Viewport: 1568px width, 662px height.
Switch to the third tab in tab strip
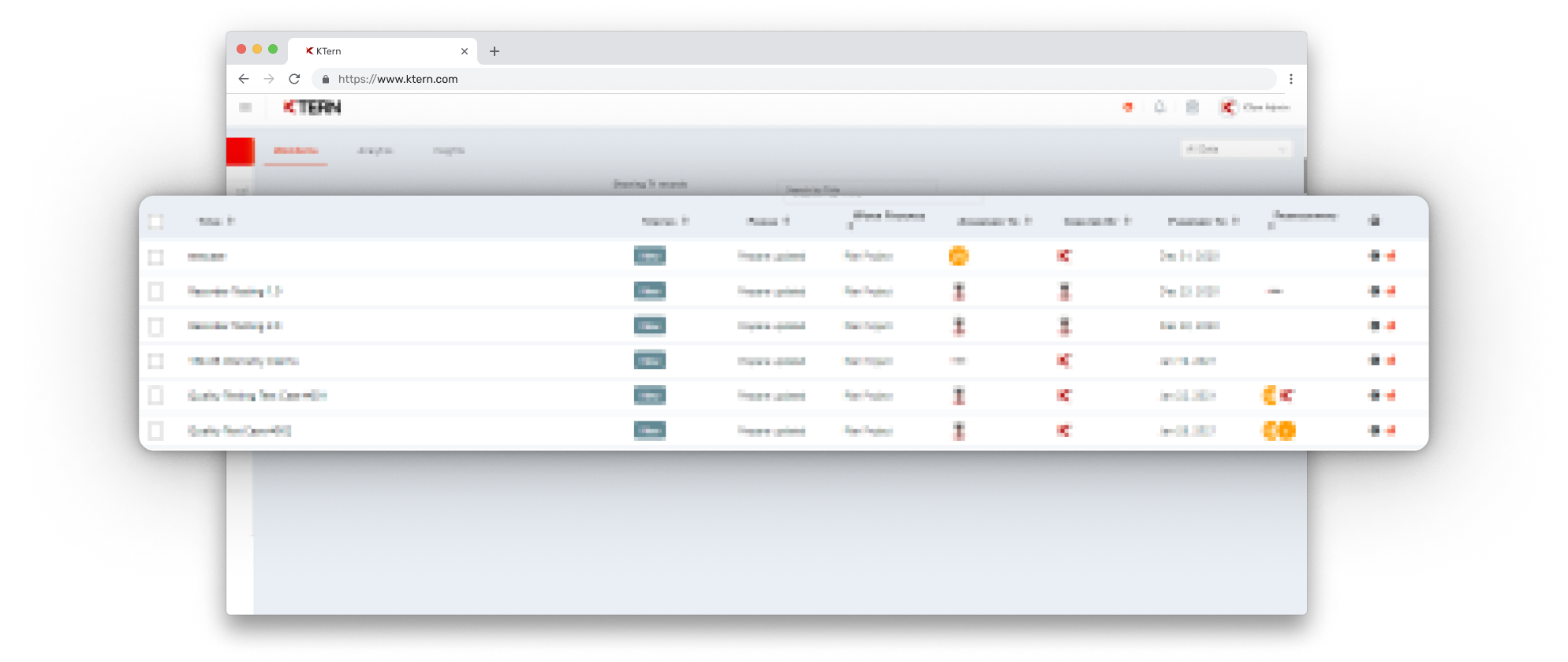pyautogui.click(x=449, y=150)
